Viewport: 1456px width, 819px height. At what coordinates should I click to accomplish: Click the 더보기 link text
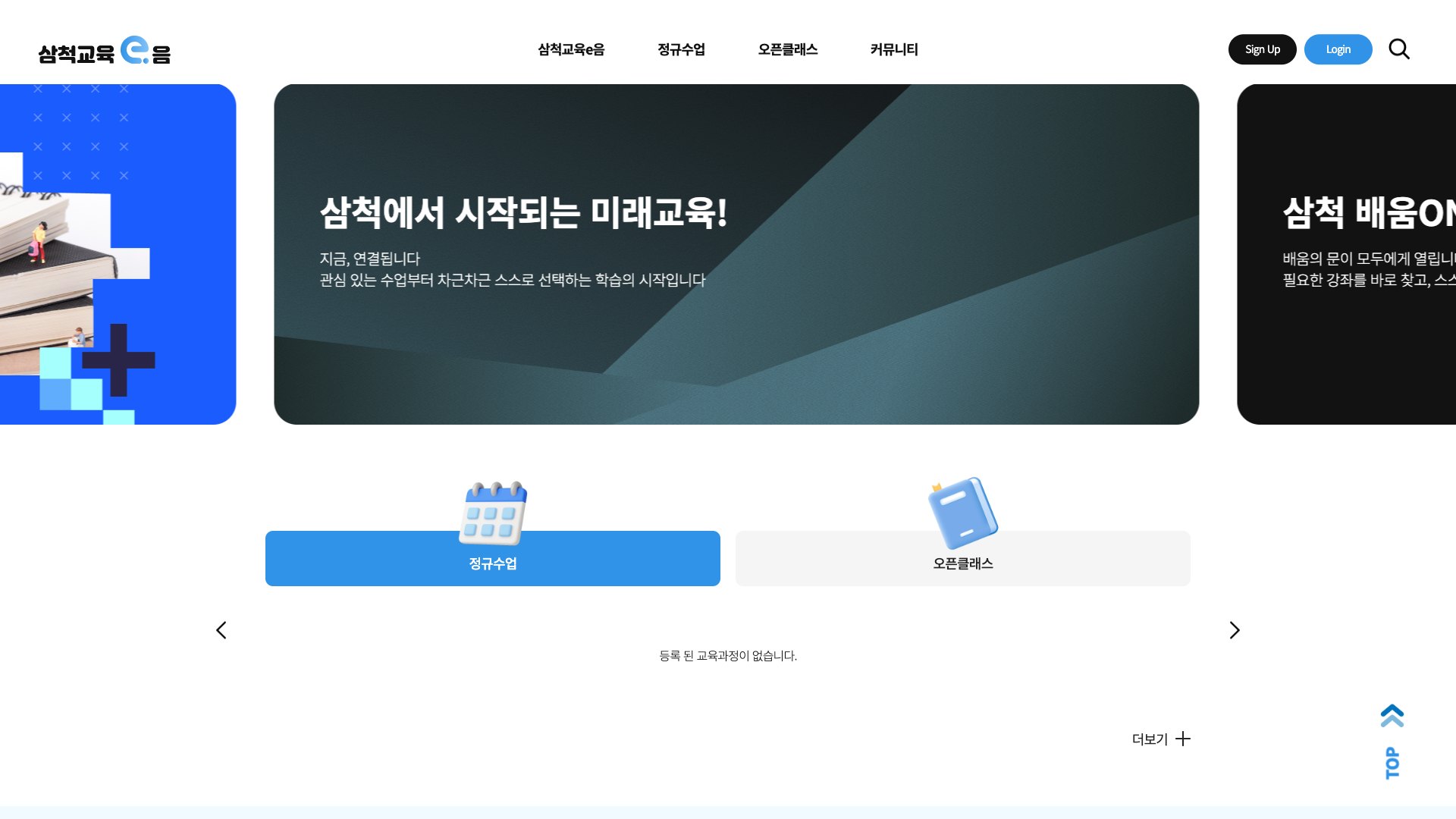(x=1150, y=739)
